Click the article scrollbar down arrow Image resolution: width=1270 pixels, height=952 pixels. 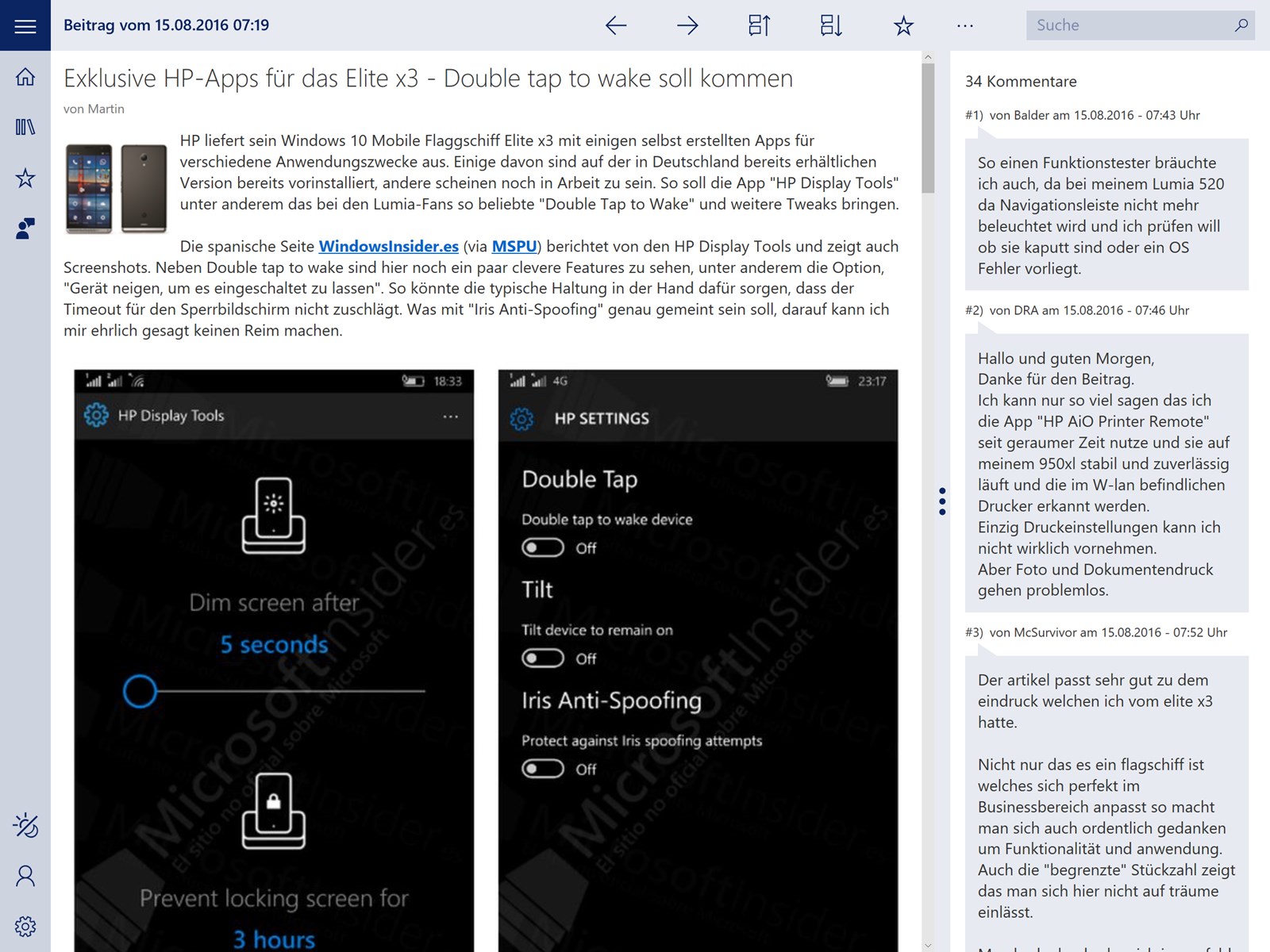point(928,946)
